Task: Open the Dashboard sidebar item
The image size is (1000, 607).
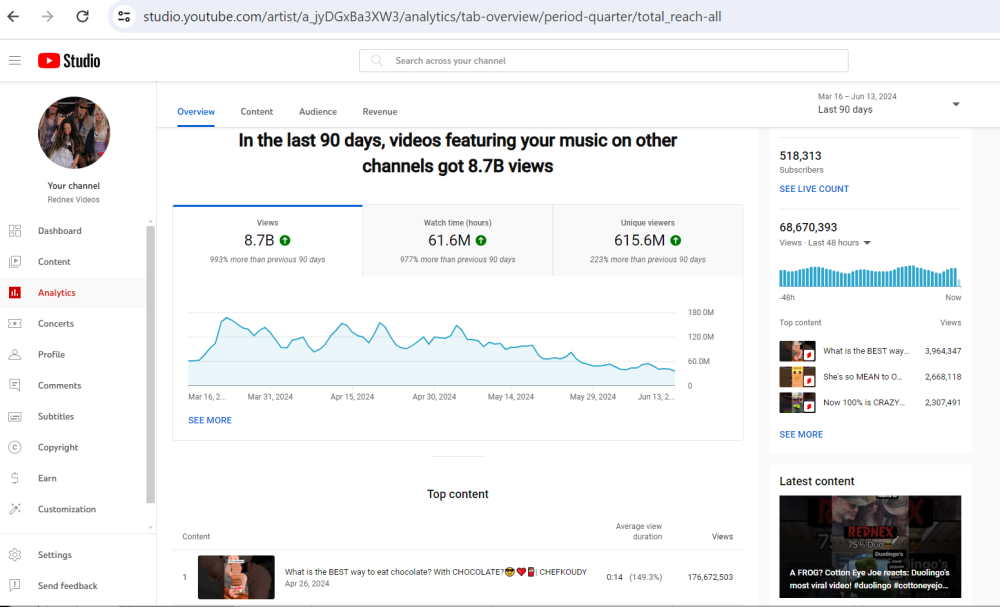Action: (x=73, y=231)
